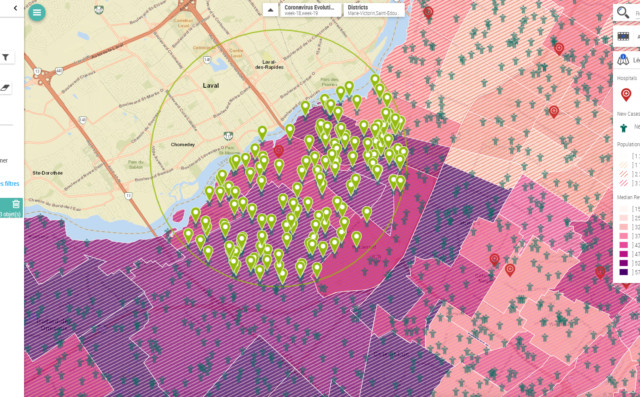This screenshot has width=640, height=397.
Task: Open the Coronavirus Evolution week dropdown
Action: pos(310,10)
